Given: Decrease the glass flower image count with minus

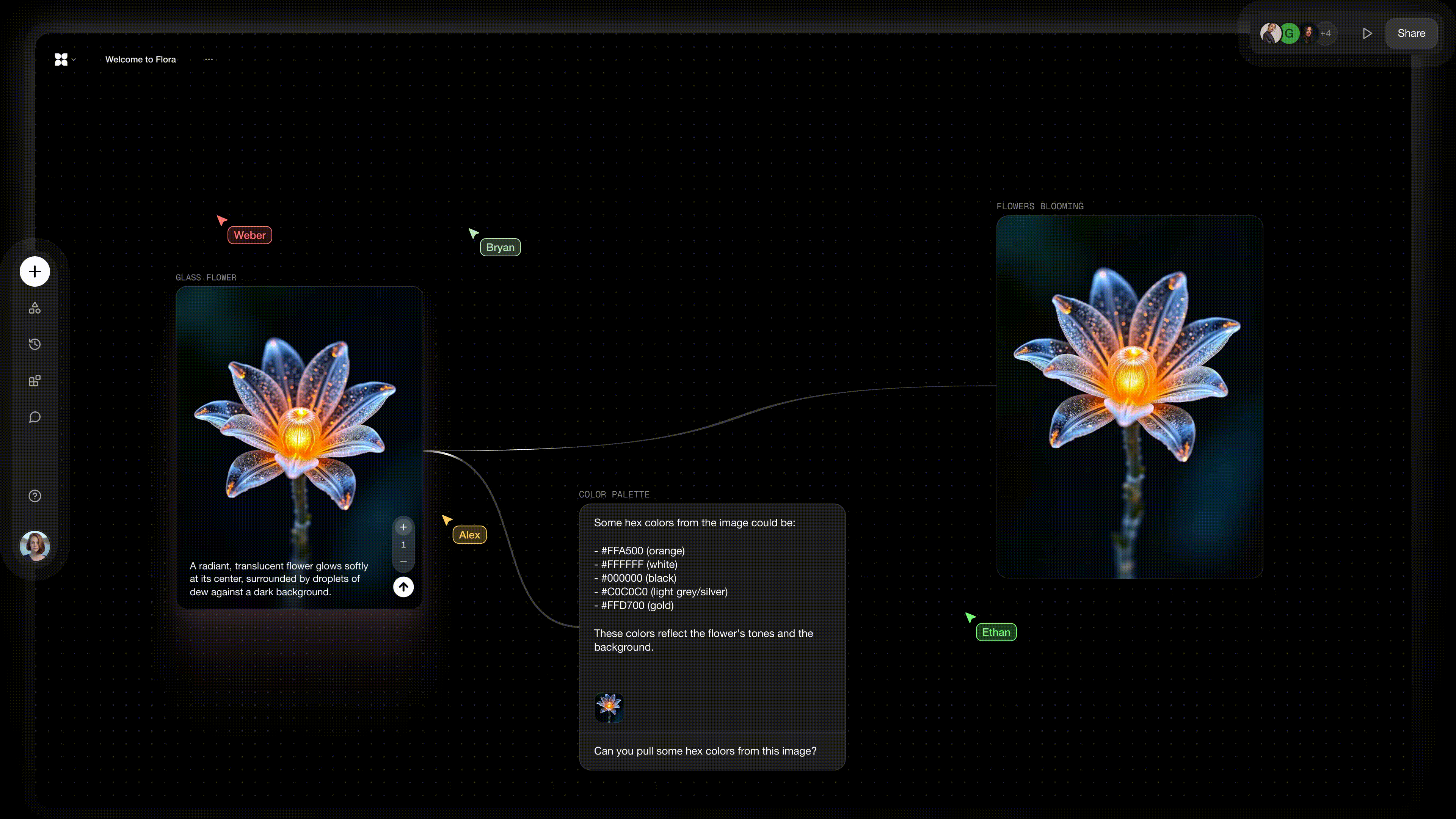Looking at the screenshot, I should (403, 562).
